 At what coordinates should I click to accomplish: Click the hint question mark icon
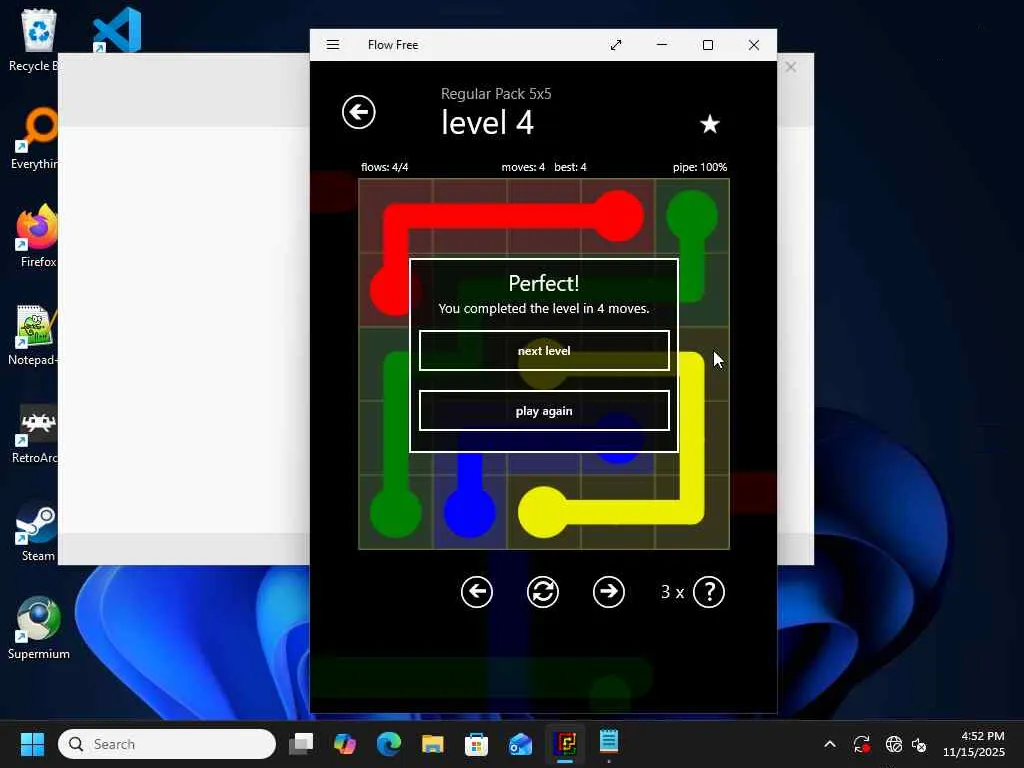coord(709,592)
